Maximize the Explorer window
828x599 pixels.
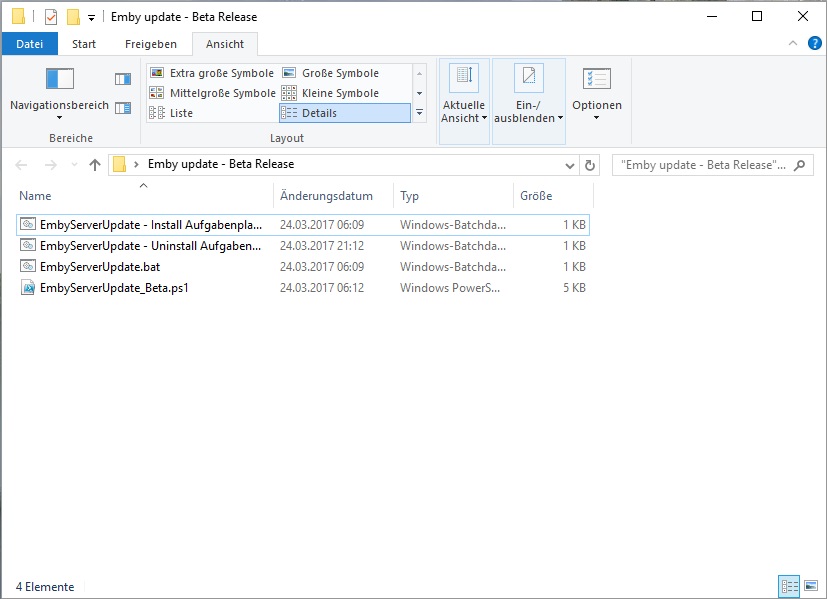pyautogui.click(x=757, y=16)
